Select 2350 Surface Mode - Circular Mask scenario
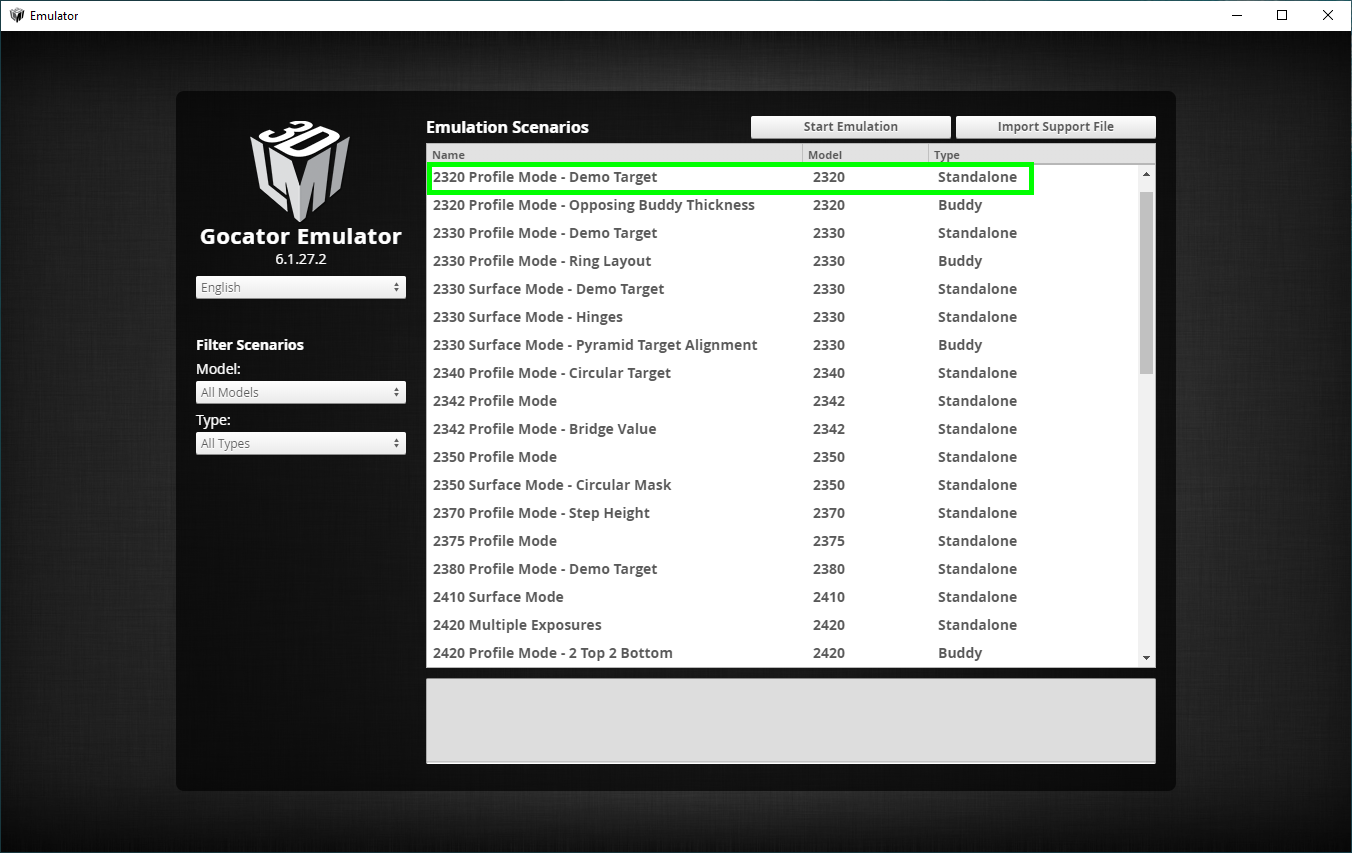 [552, 485]
